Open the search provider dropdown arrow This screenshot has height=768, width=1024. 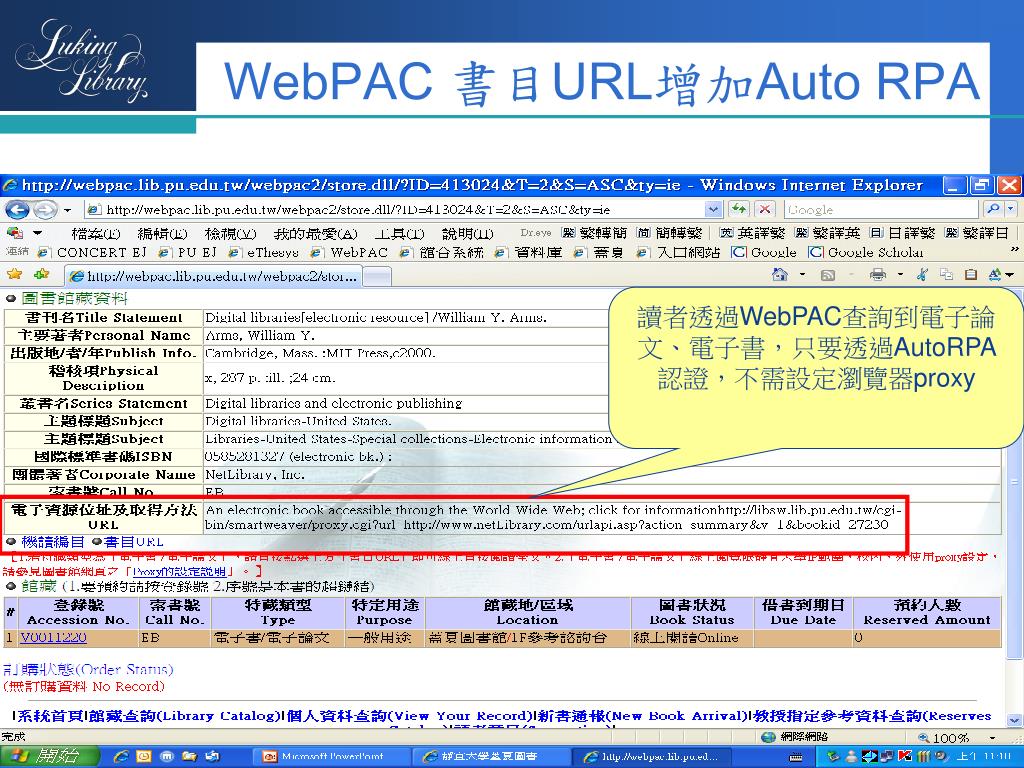point(1011,210)
